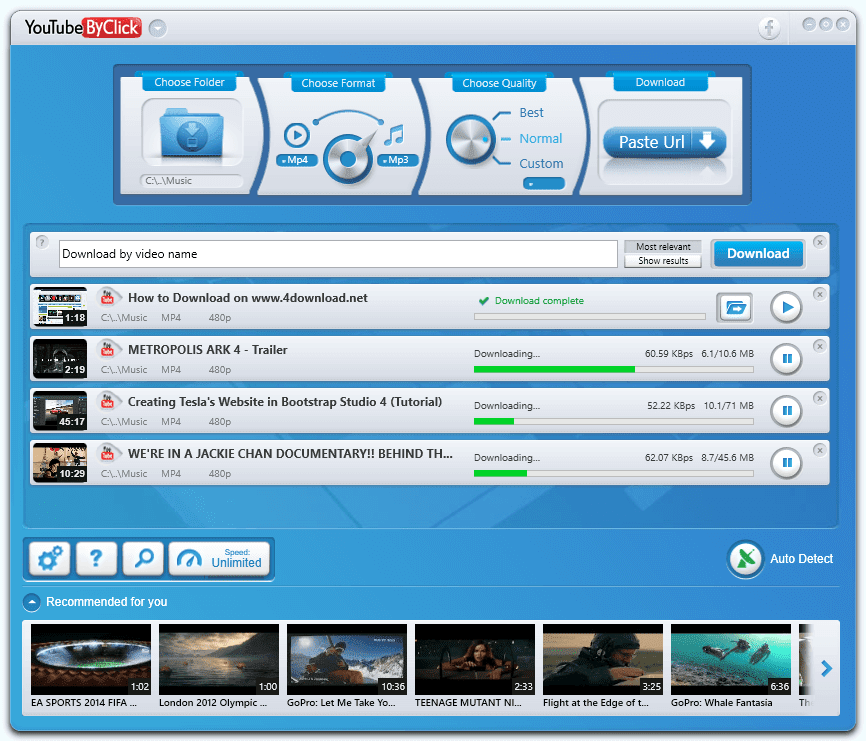This screenshot has height=741, width=866.
Task: Click the Paste Url button
Action: [x=664, y=142]
